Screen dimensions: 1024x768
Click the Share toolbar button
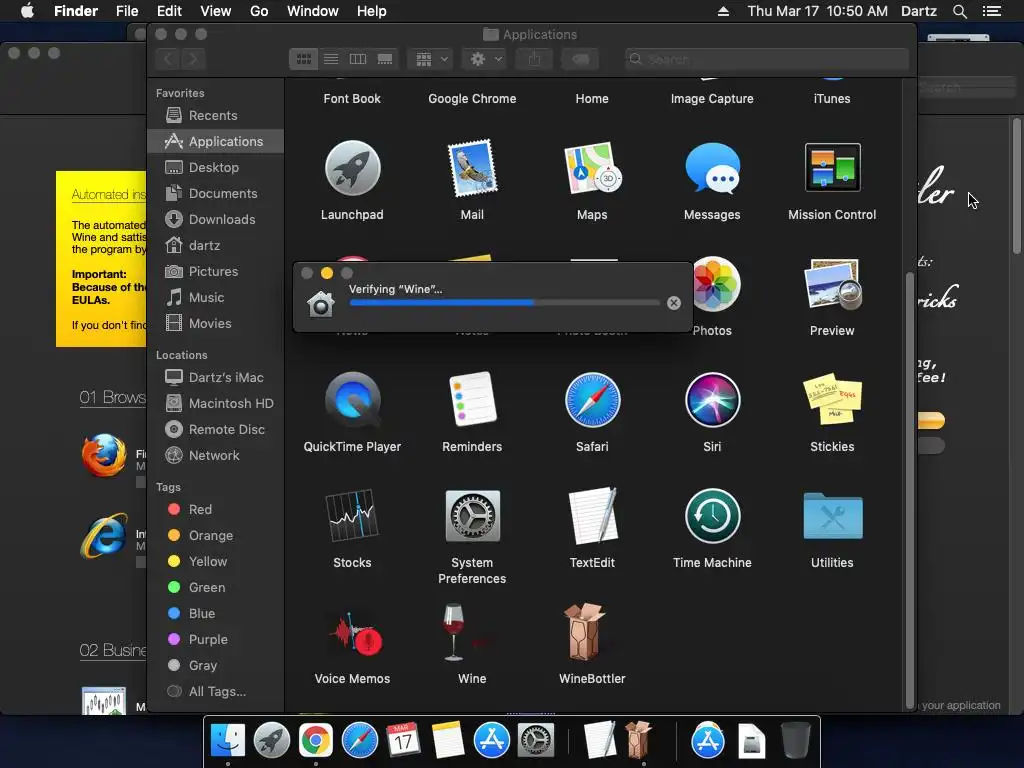tap(534, 59)
